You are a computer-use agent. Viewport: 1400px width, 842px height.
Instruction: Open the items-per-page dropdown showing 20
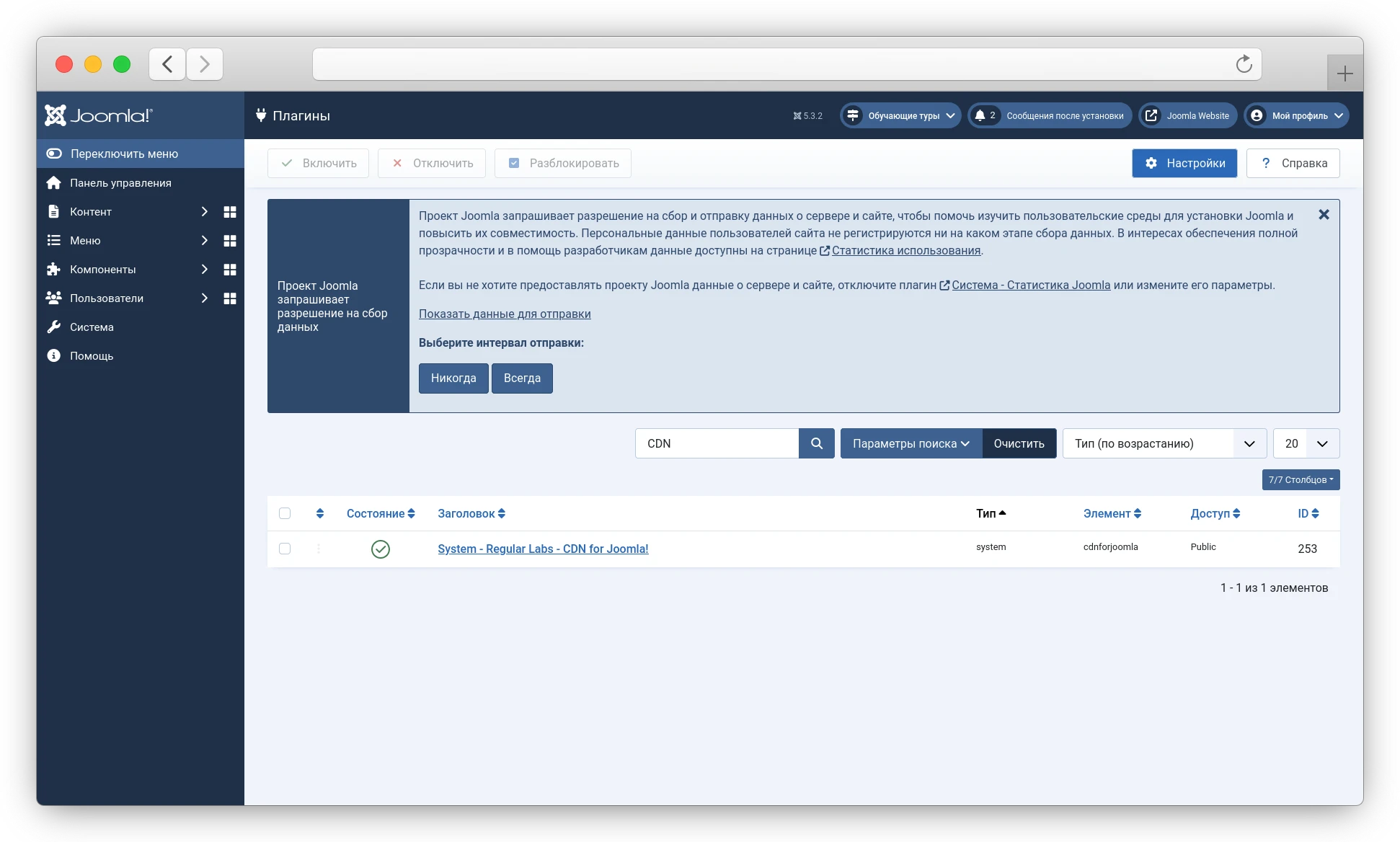click(1306, 443)
